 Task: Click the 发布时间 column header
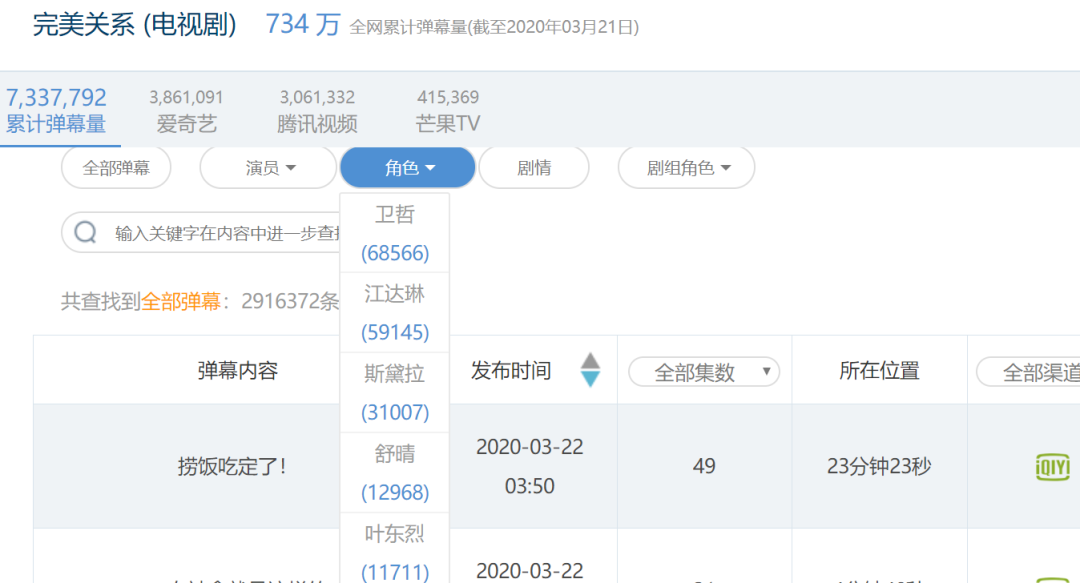pyautogui.click(x=511, y=371)
